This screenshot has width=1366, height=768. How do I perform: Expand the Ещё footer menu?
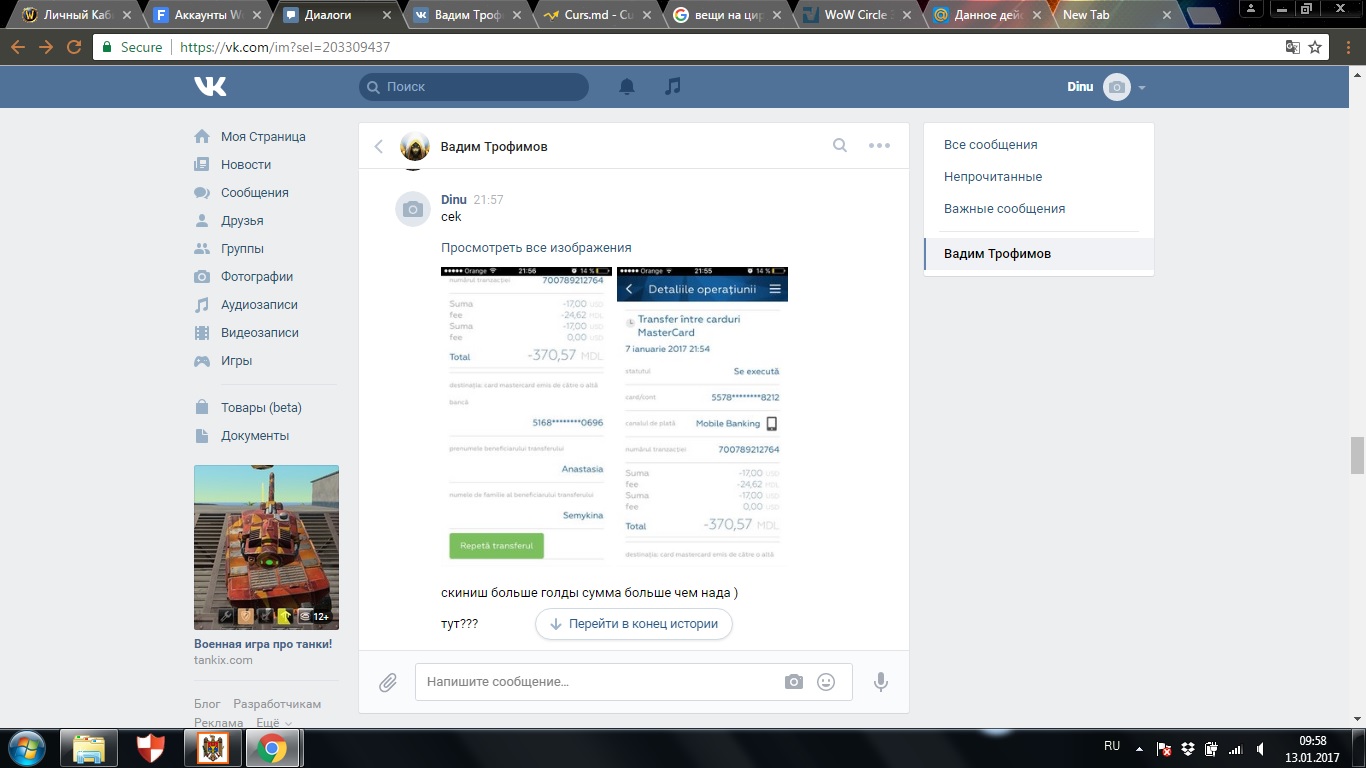(273, 722)
